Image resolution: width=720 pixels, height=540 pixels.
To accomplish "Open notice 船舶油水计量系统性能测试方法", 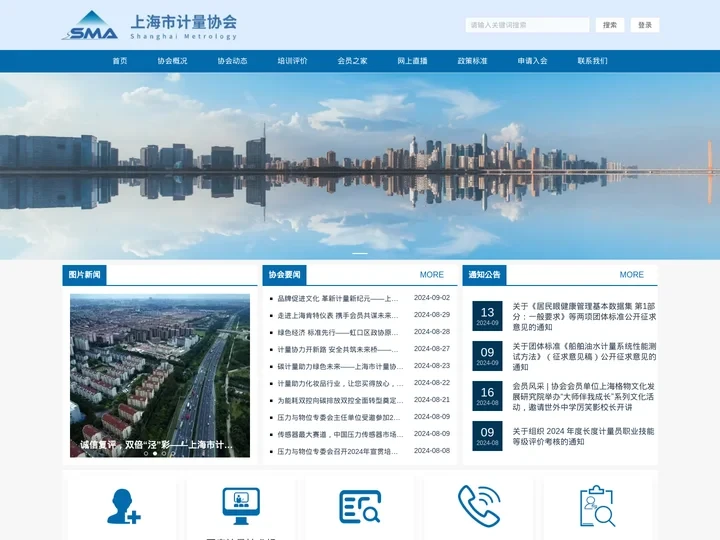I will (x=584, y=356).
